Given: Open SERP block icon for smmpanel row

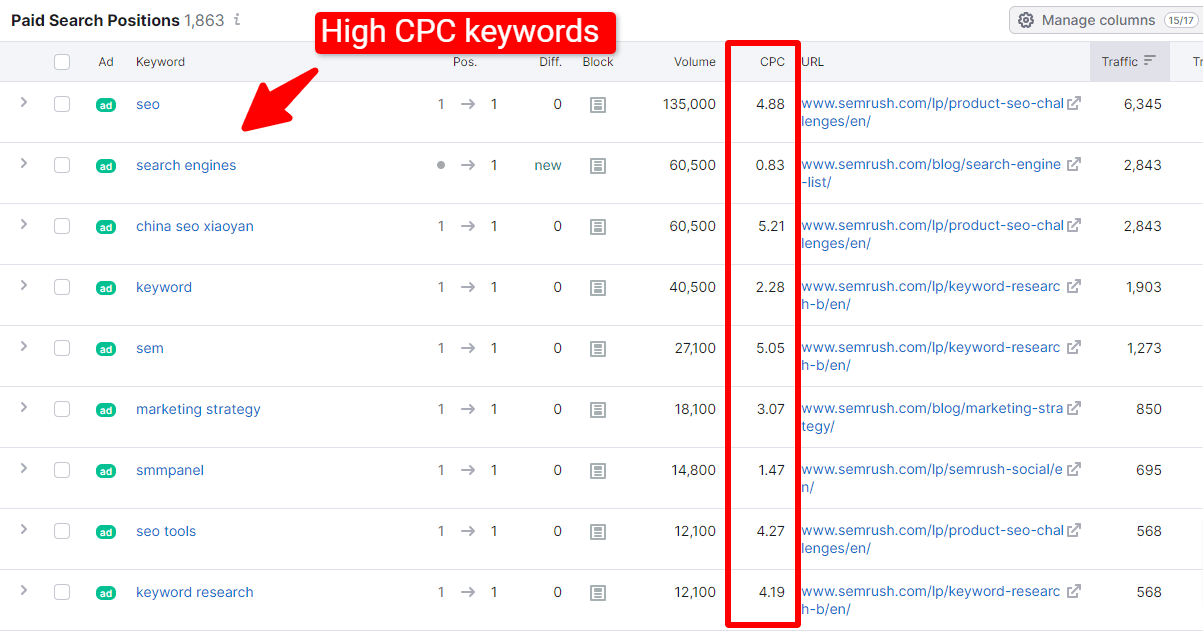Looking at the screenshot, I should tap(598, 470).
